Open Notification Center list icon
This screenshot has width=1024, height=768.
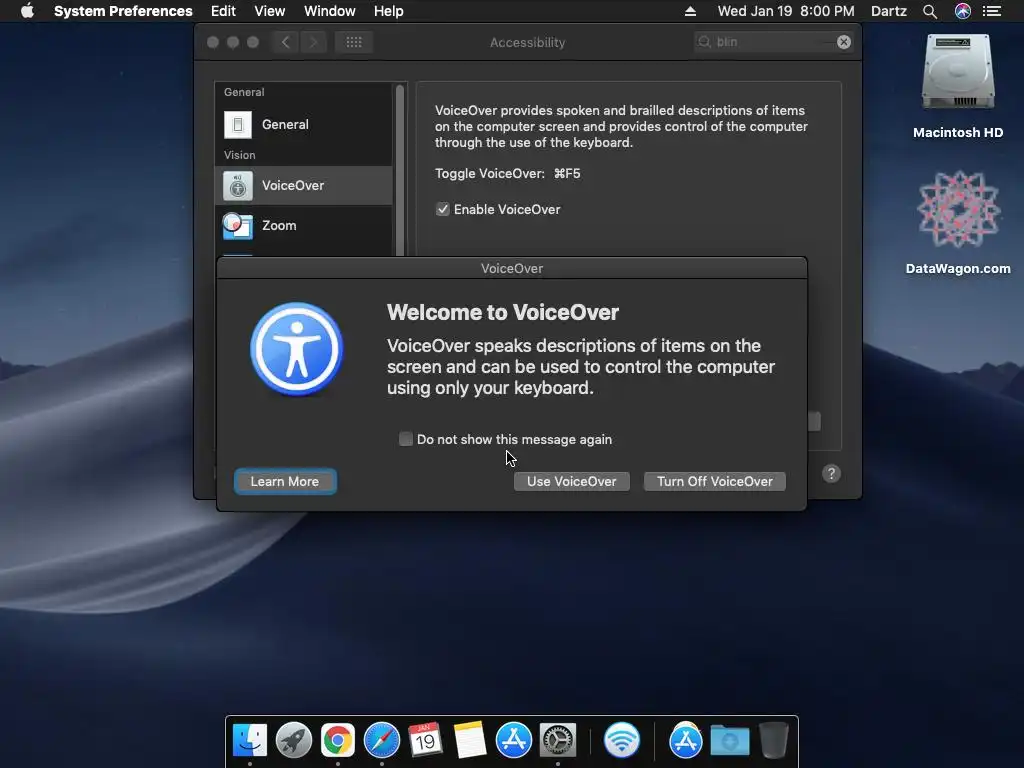[992, 11]
